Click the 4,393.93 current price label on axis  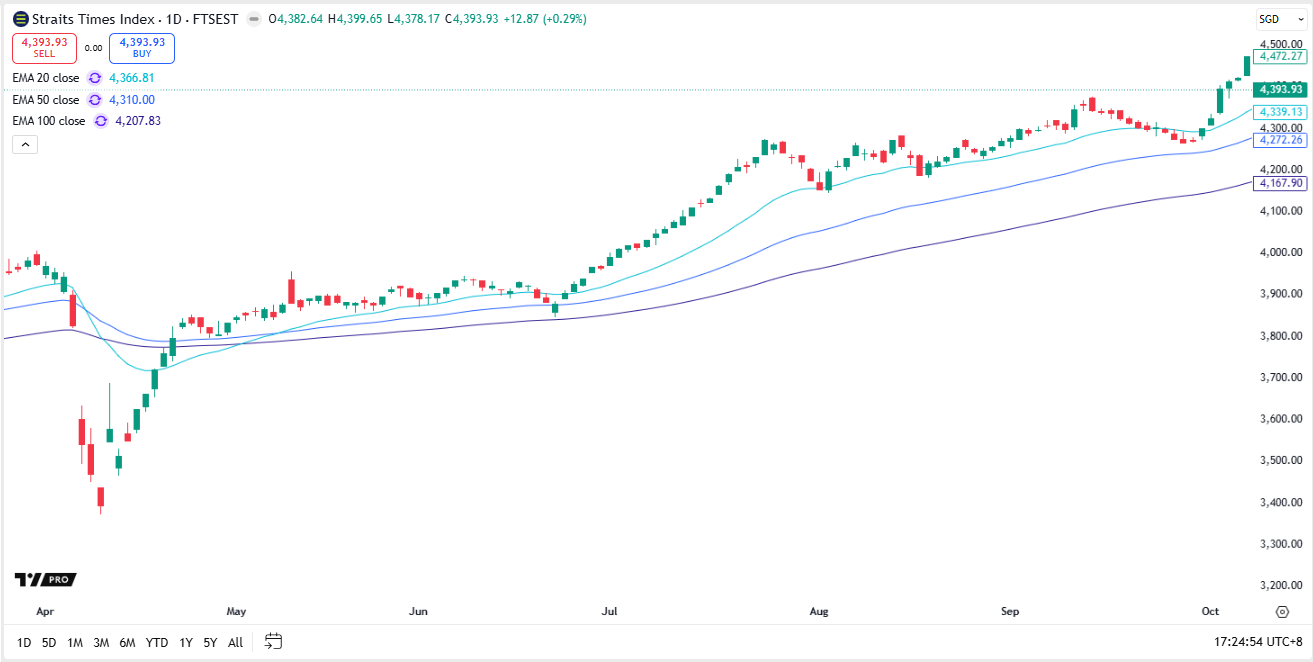pos(1281,90)
